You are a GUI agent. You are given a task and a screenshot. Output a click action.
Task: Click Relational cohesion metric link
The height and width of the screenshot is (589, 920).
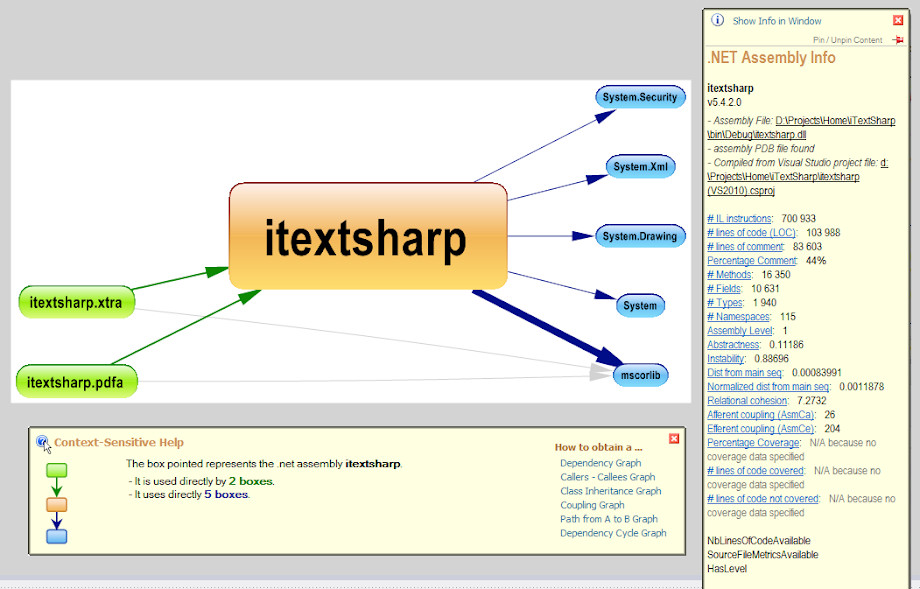(x=748, y=401)
